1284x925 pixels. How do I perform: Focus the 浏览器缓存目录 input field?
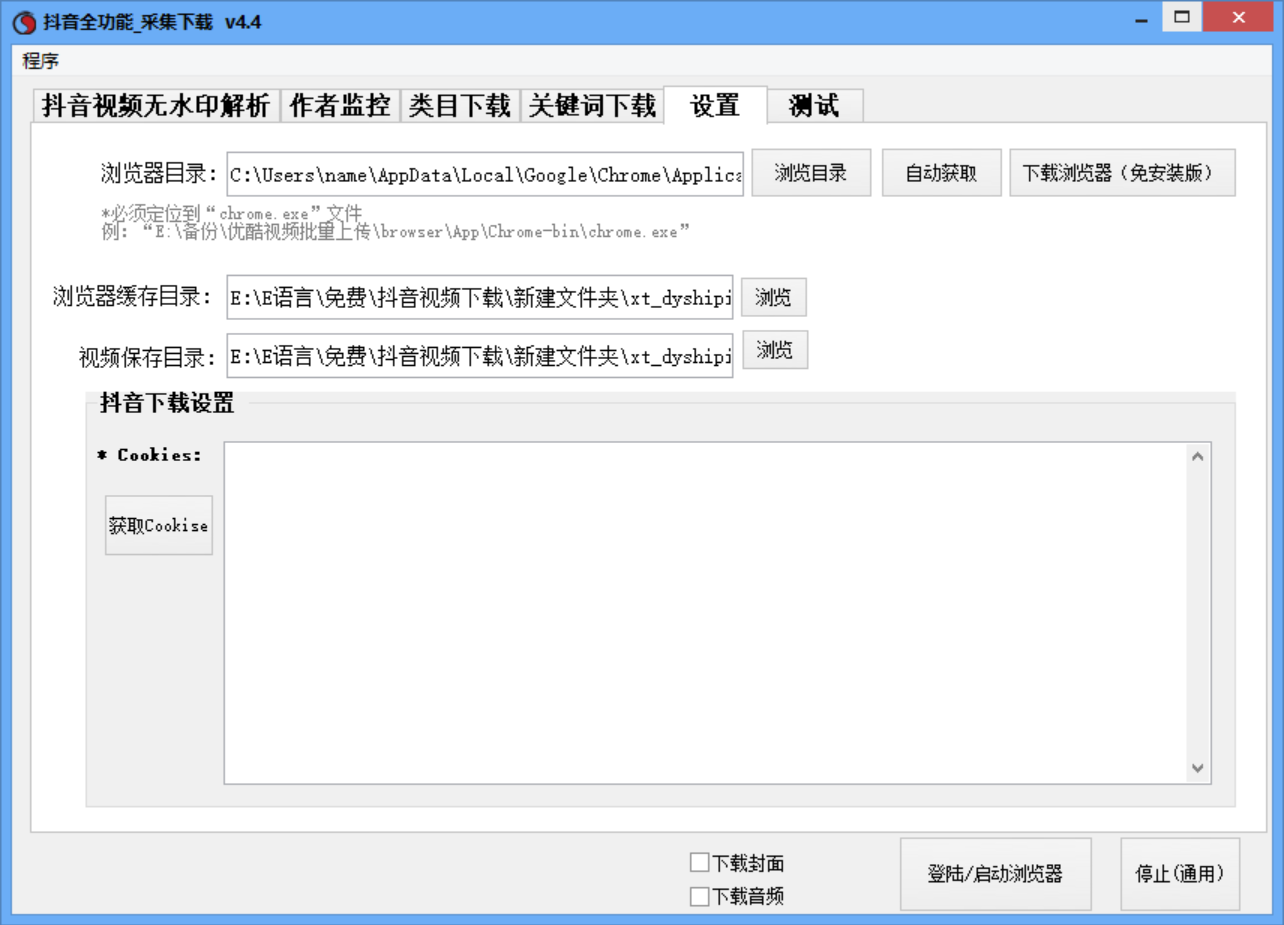[480, 297]
